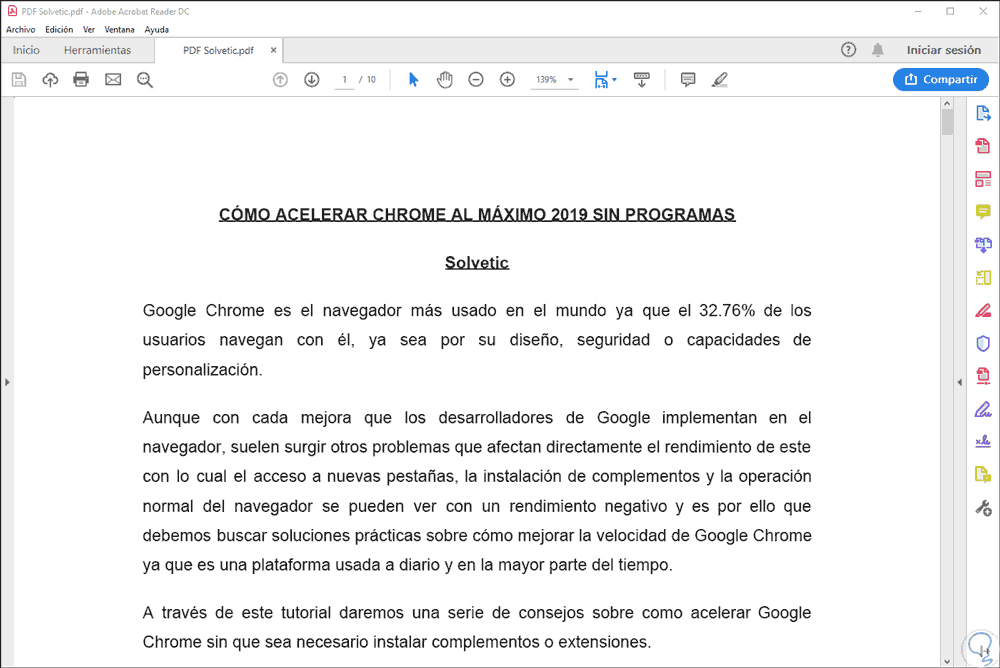Open Request signatures tool in sidebar
Viewport: 1000px width, 668px height.
pyautogui.click(x=983, y=442)
